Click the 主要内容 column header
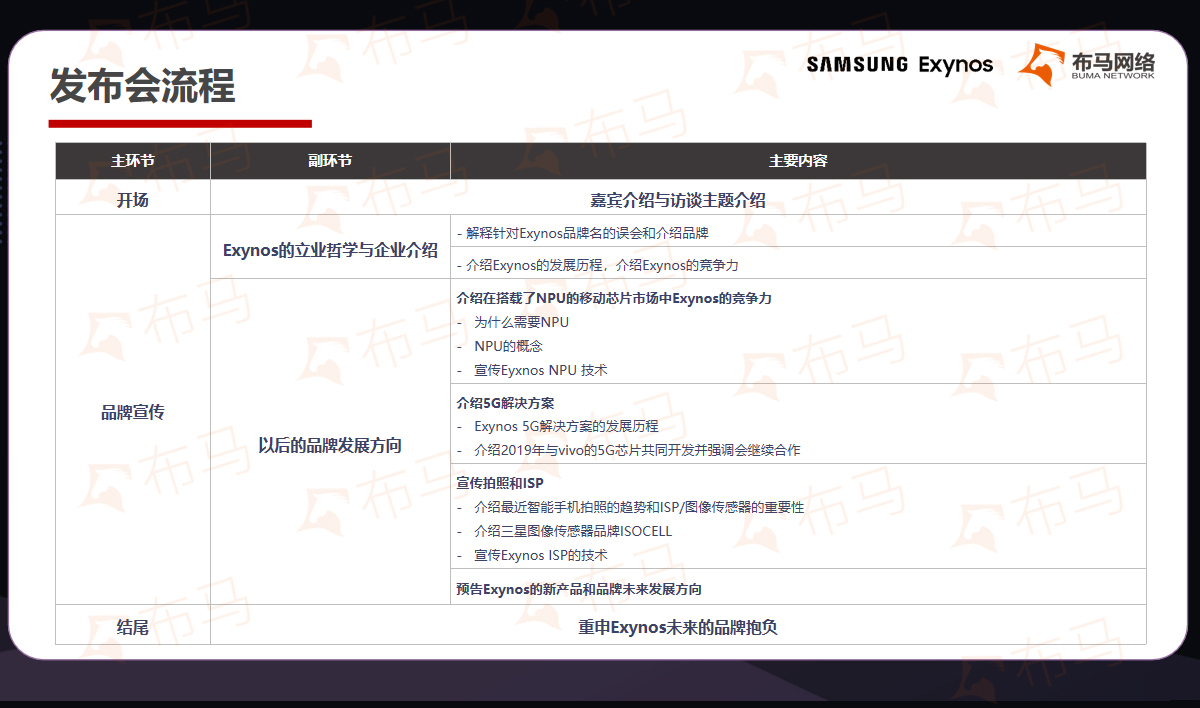1200x708 pixels. (797, 161)
